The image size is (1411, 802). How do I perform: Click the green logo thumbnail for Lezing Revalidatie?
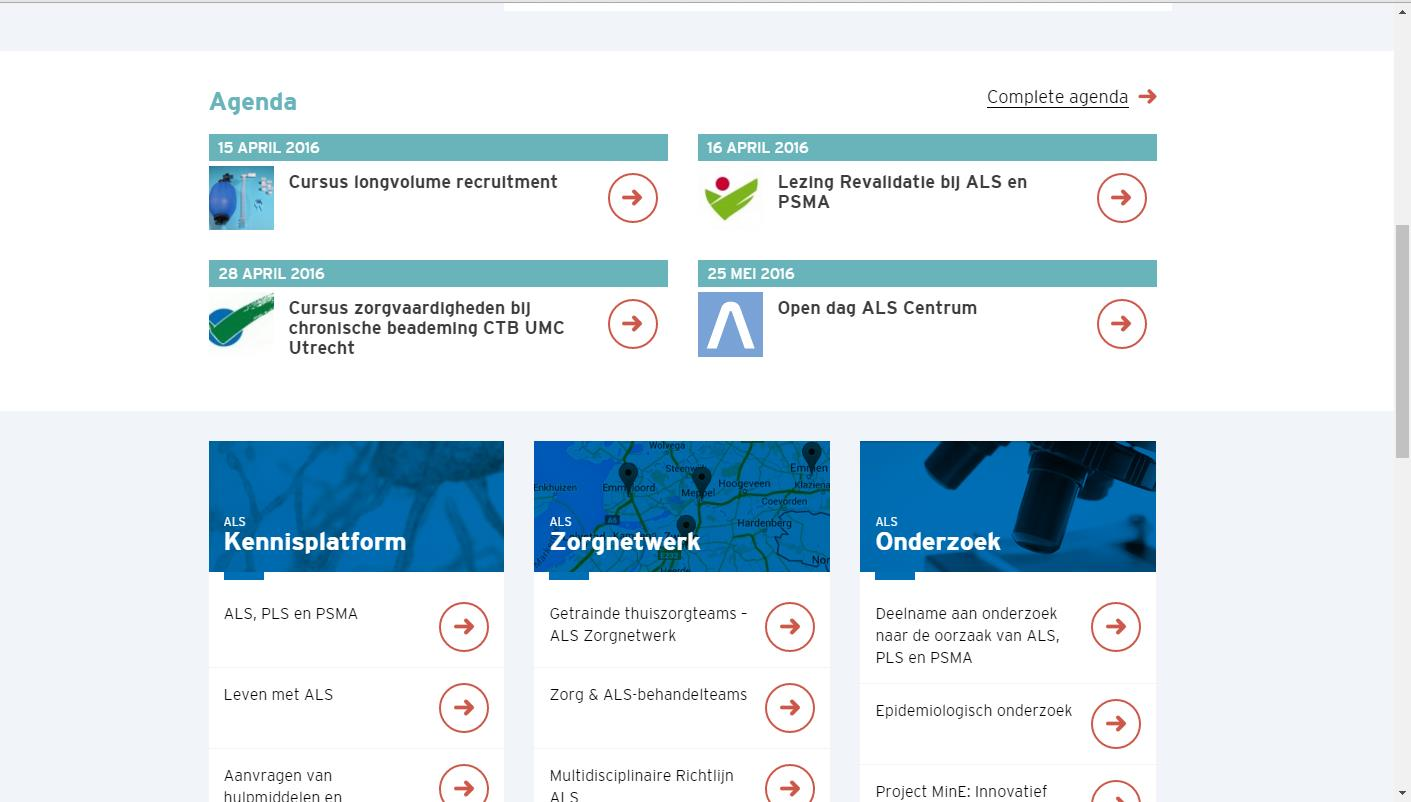click(730, 198)
